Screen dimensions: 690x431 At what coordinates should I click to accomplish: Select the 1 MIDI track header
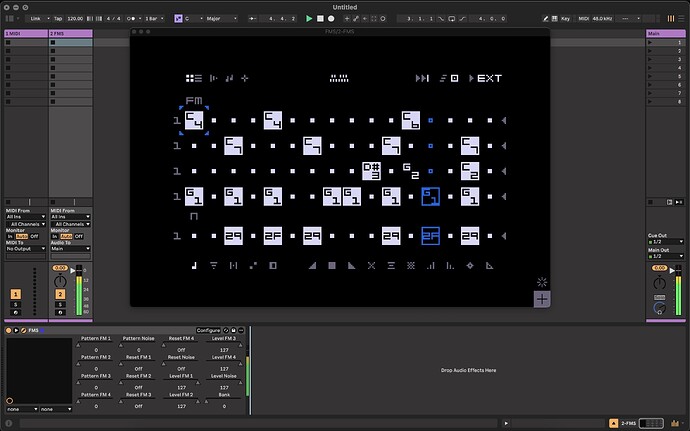26,33
